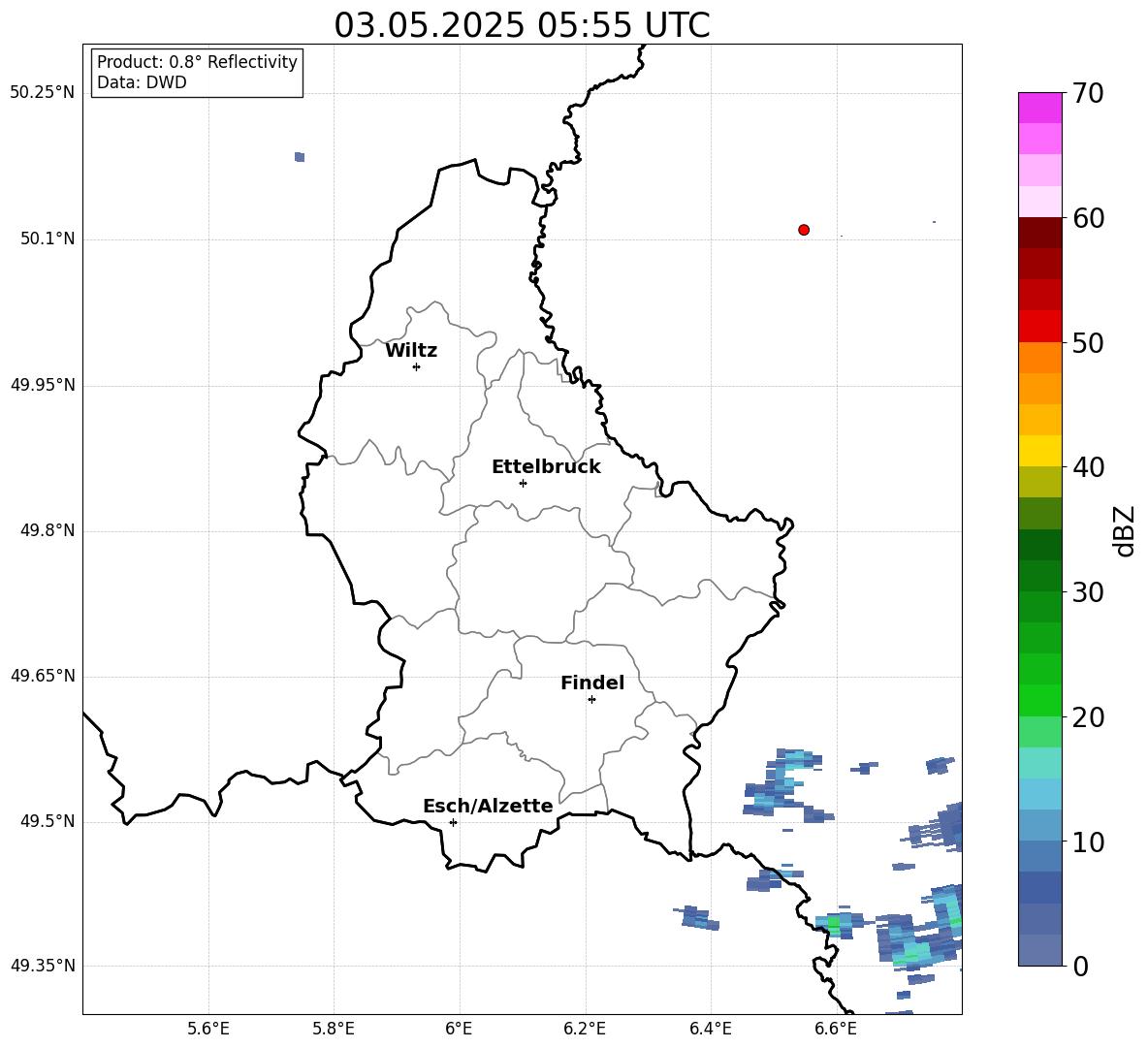
Task: Click the 50.25°N latitude label
Action: (43, 93)
